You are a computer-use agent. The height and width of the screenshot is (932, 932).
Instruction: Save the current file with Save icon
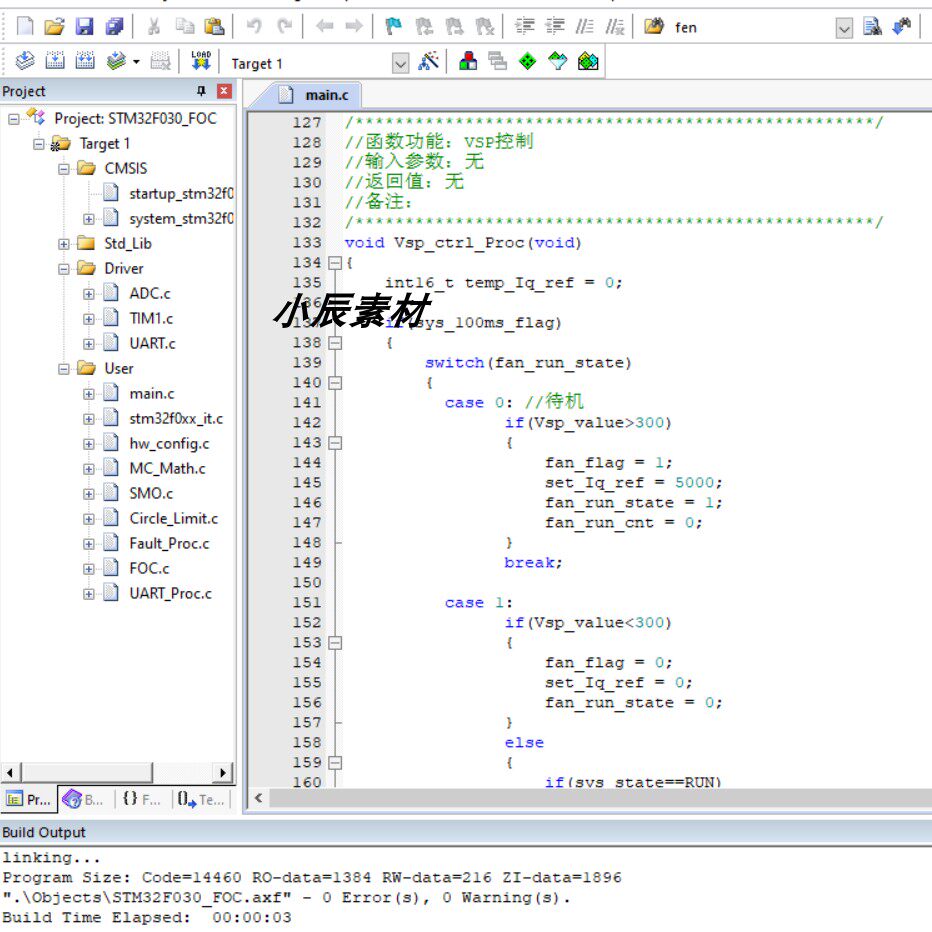(x=84, y=27)
